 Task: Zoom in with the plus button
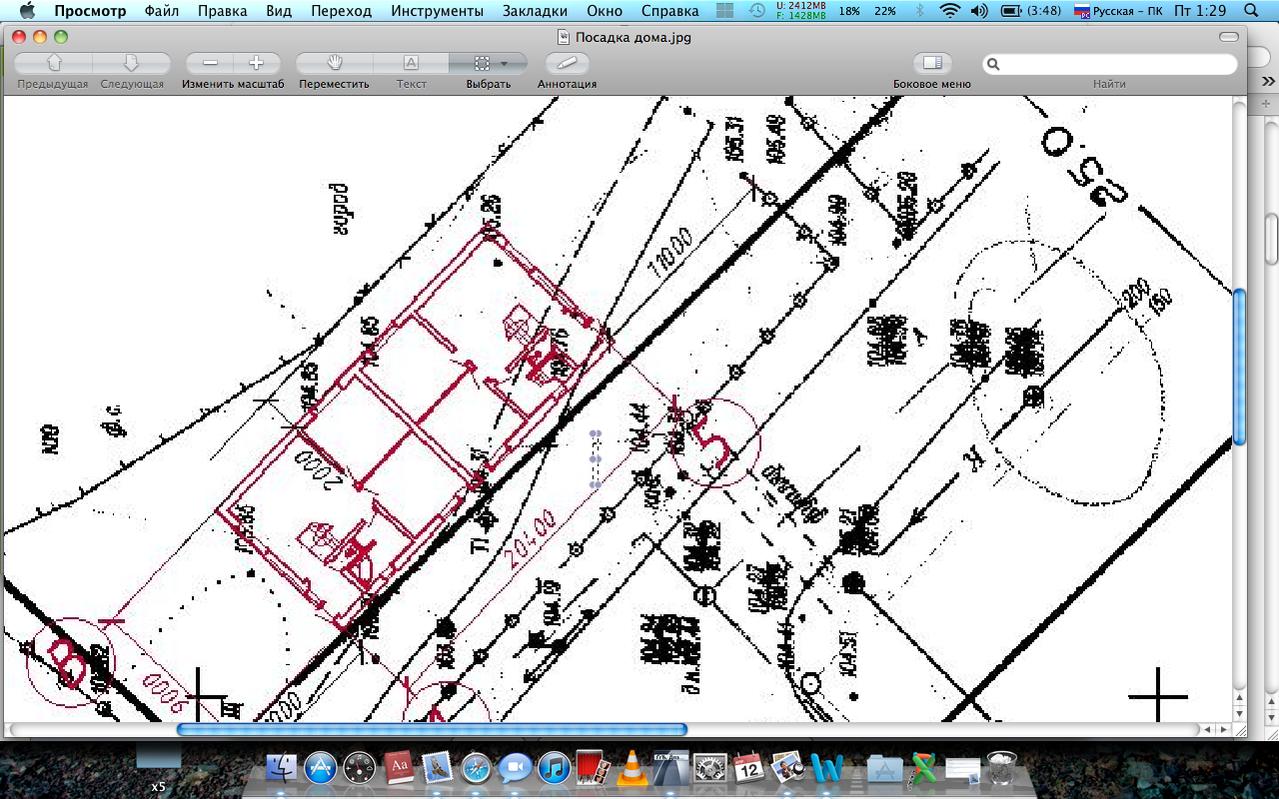pyautogui.click(x=256, y=63)
